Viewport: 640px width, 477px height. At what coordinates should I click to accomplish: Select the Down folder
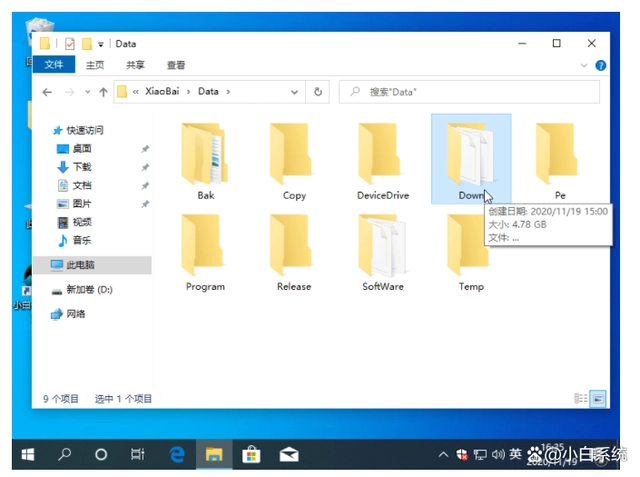click(x=471, y=159)
